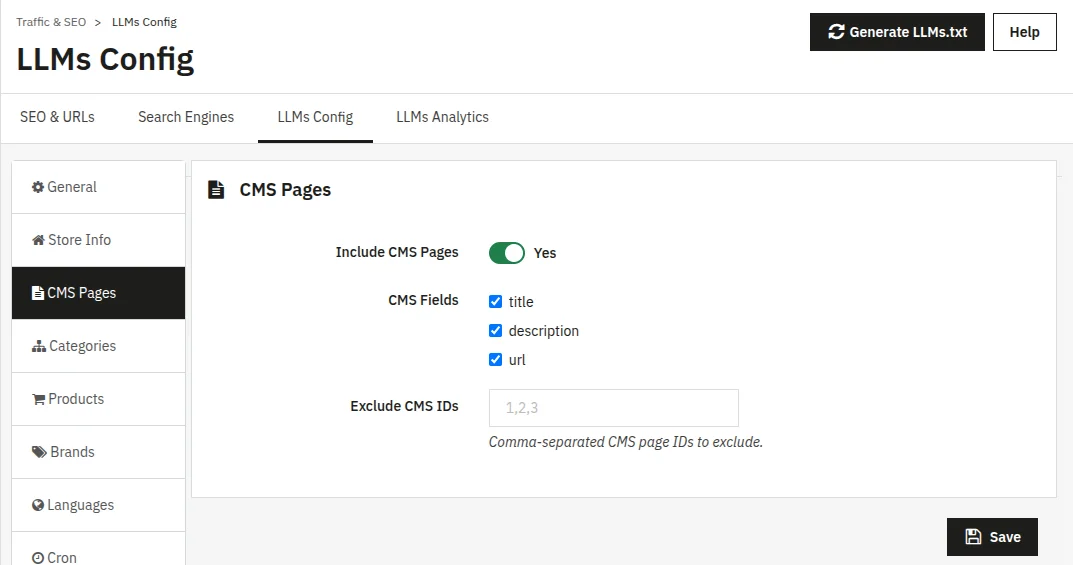Open the Store Info section

click(99, 240)
